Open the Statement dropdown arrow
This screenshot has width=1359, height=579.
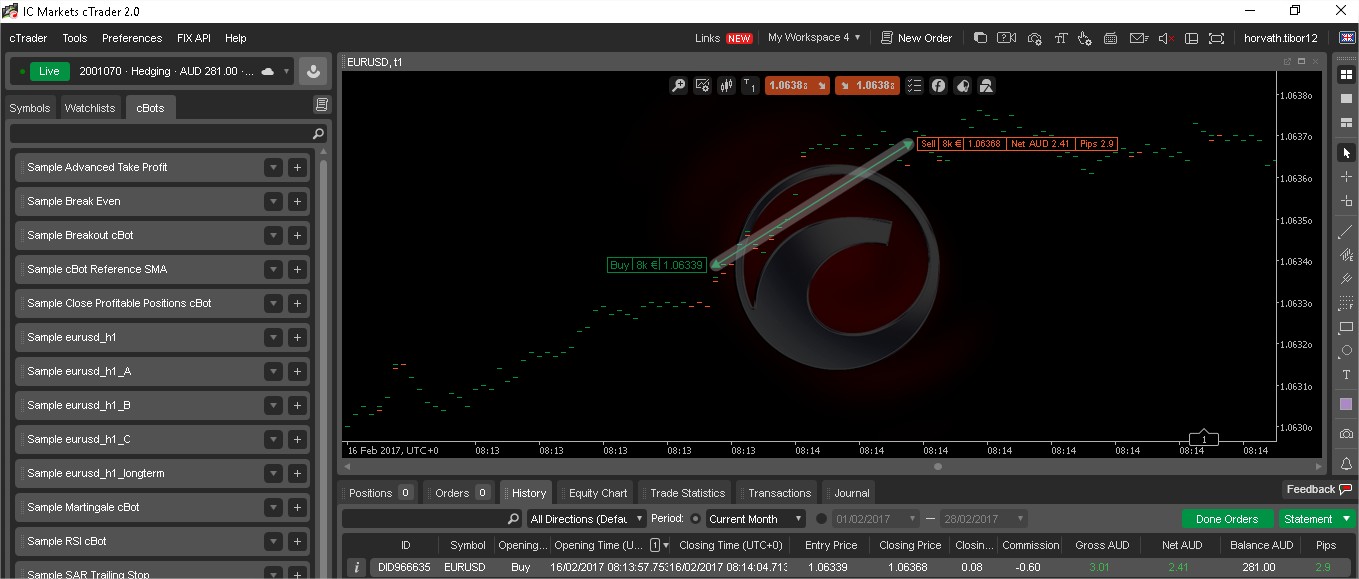(1347, 519)
